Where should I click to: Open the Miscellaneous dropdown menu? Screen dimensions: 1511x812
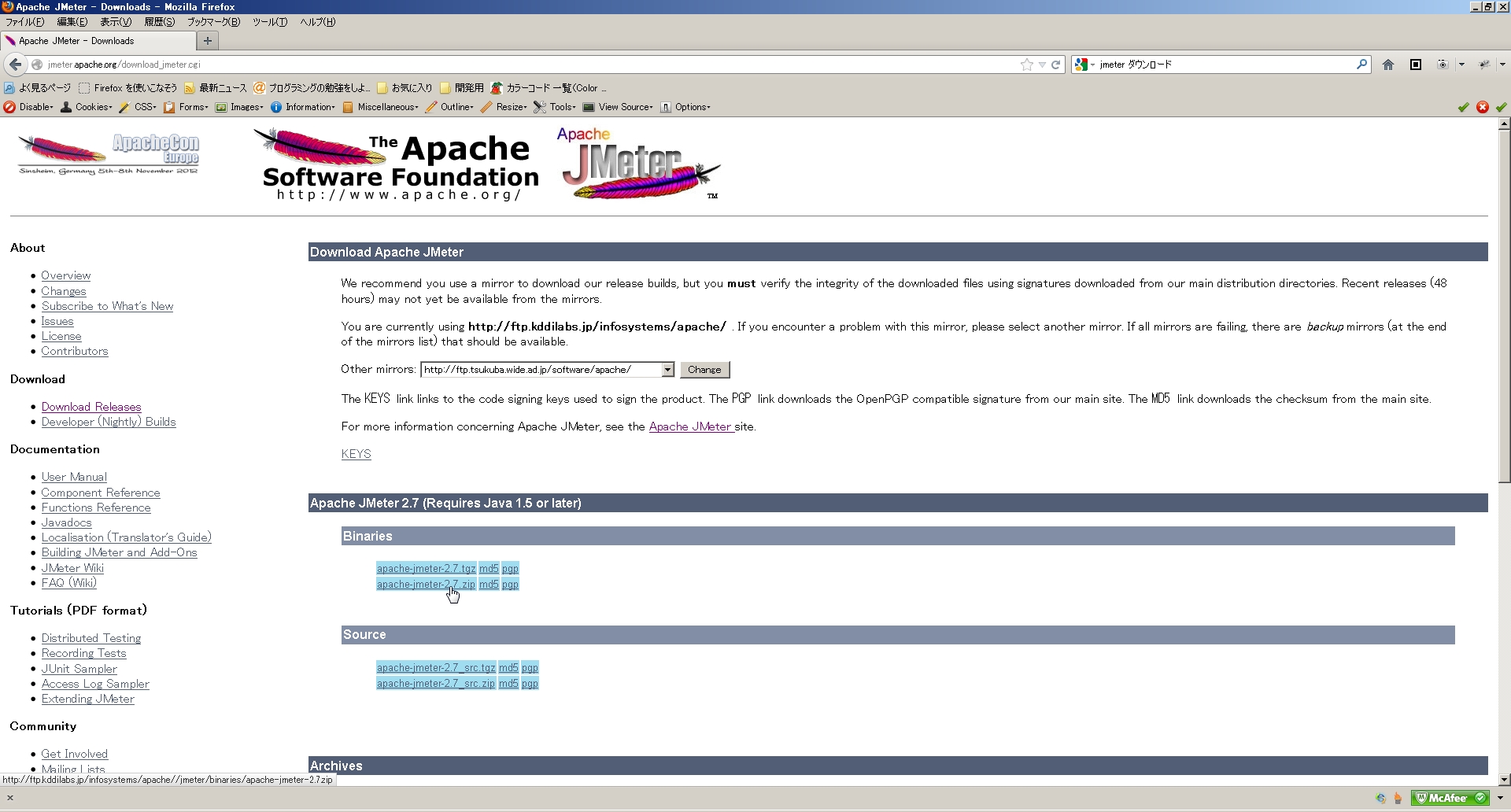coord(380,107)
